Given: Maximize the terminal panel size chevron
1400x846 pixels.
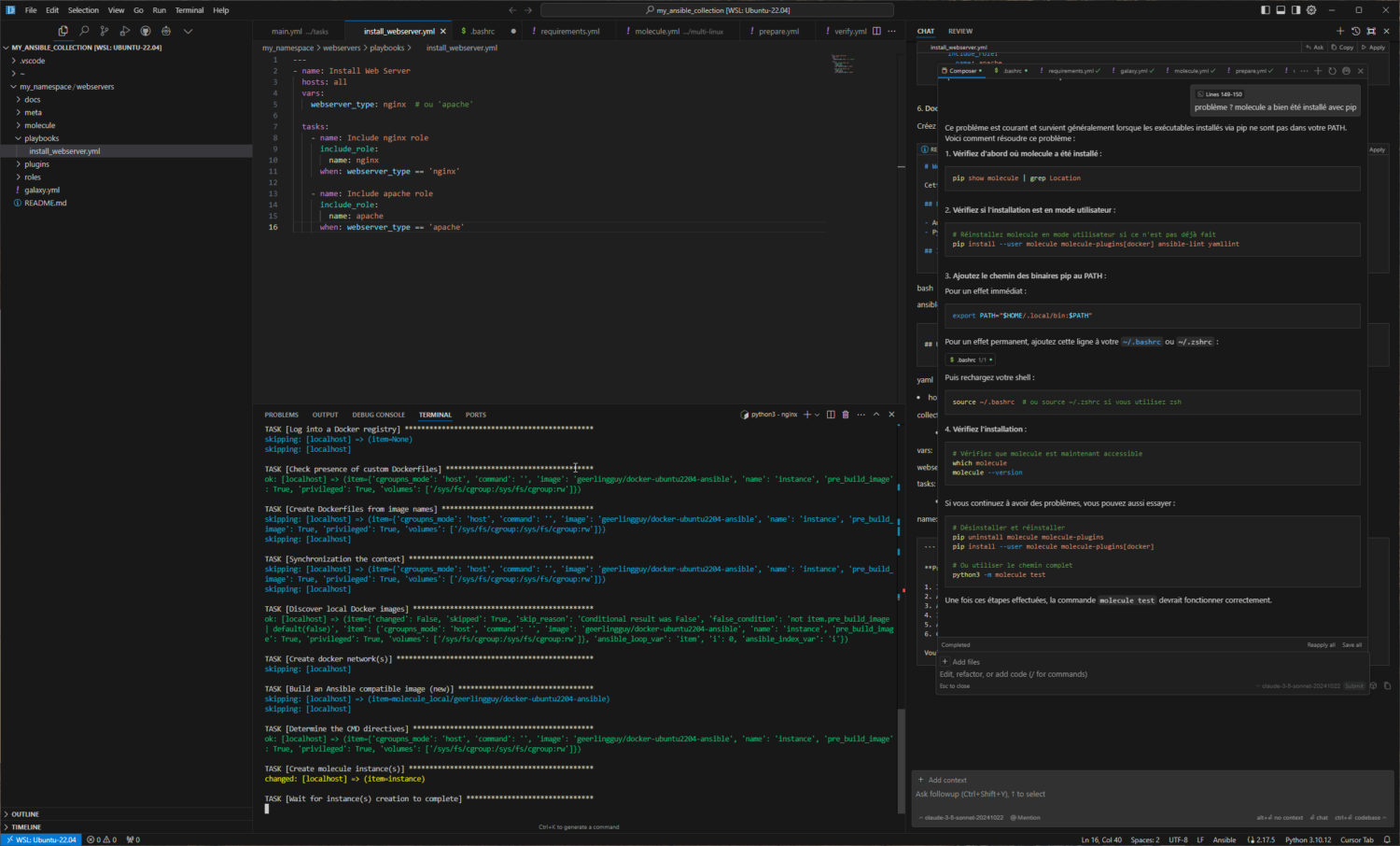Looking at the screenshot, I should point(876,415).
